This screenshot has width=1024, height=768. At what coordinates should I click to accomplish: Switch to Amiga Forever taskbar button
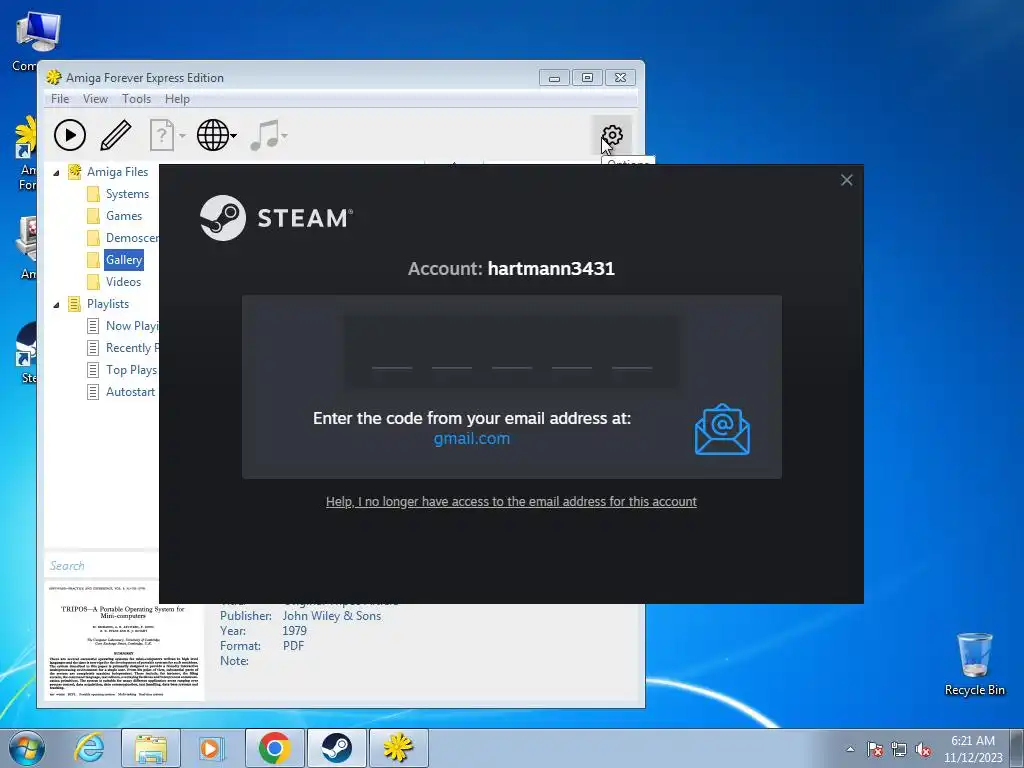398,748
